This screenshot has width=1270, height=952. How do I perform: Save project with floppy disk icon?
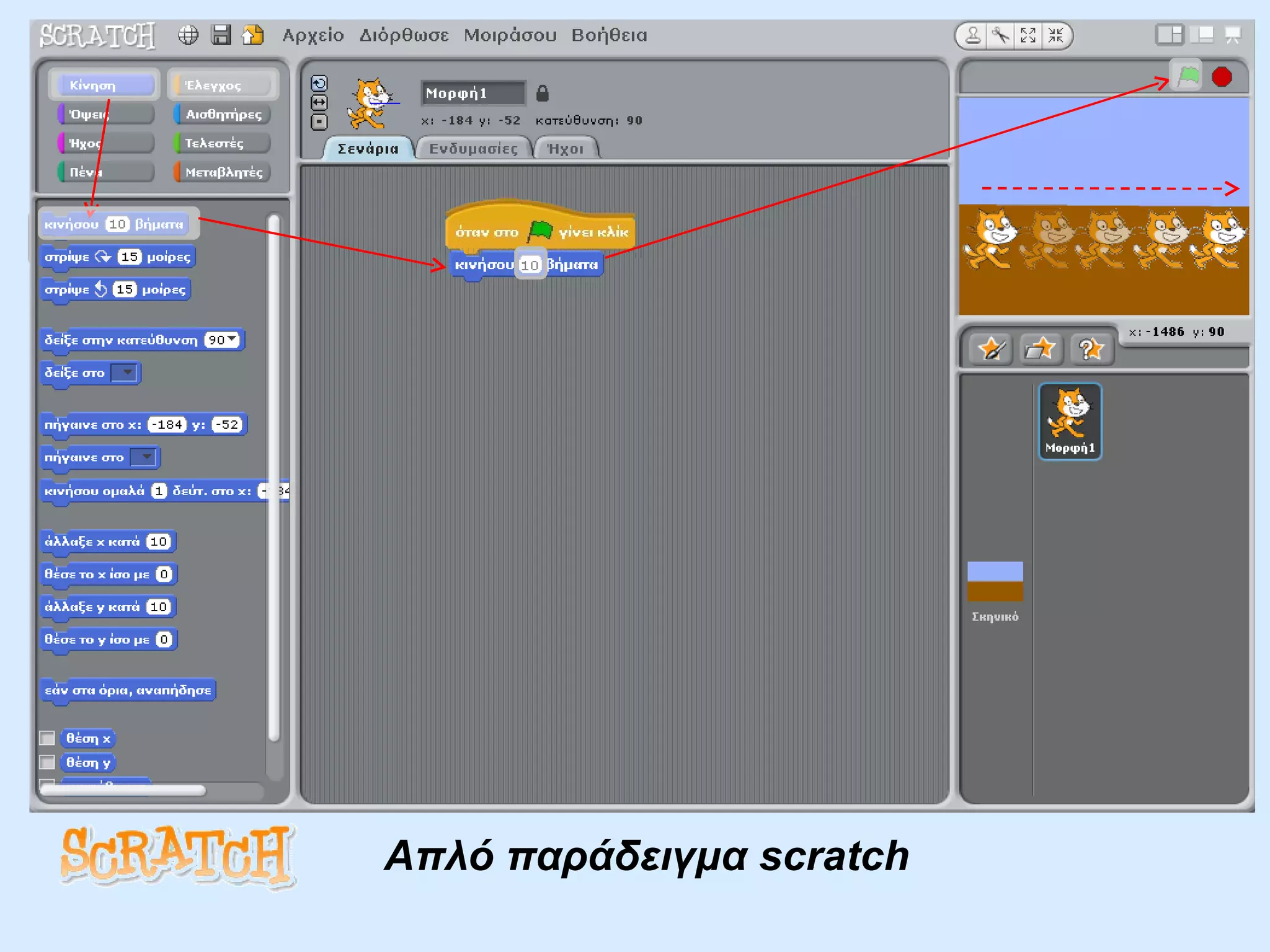(x=221, y=35)
